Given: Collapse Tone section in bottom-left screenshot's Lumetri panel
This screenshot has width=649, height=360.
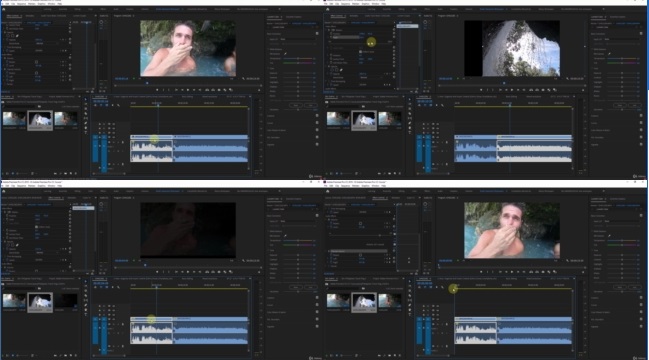Looking at the screenshot, I should [x=268, y=250].
